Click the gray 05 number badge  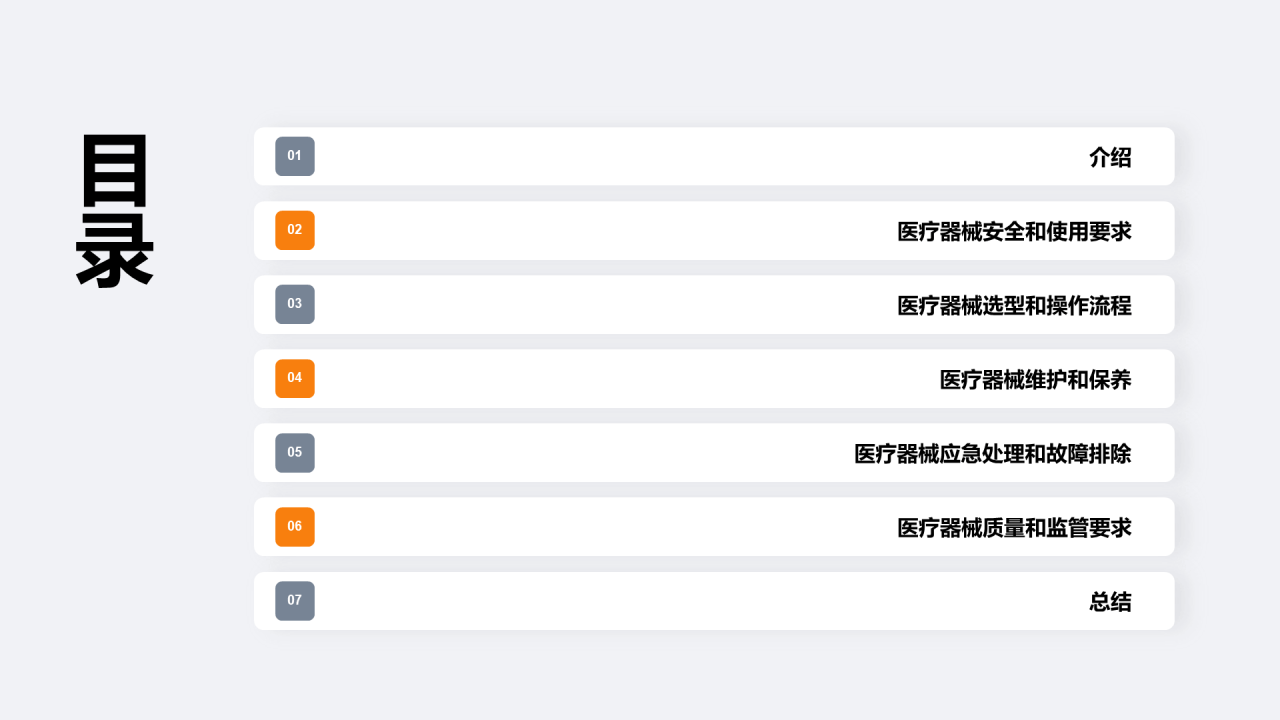pyautogui.click(x=295, y=452)
